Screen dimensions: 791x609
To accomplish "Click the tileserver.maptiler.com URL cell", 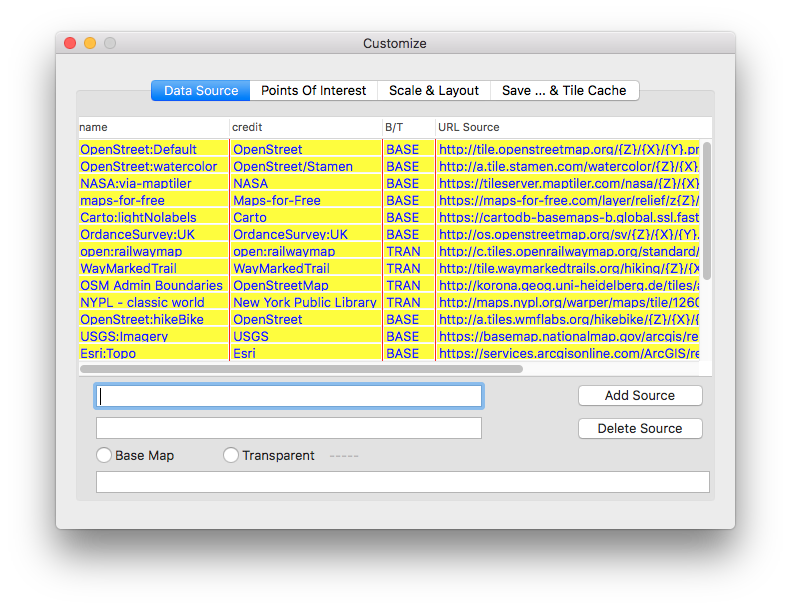I will click(568, 183).
